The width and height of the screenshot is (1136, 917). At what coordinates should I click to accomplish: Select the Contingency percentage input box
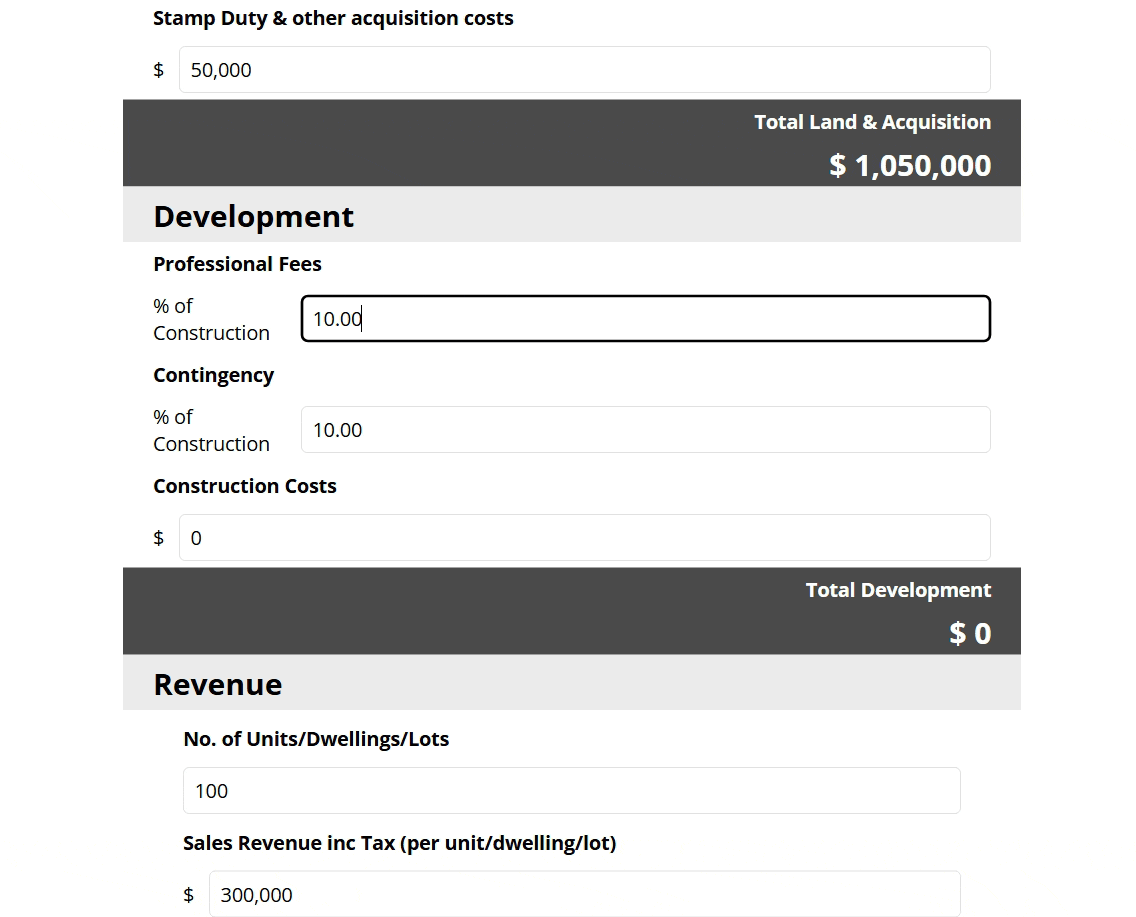(645, 430)
